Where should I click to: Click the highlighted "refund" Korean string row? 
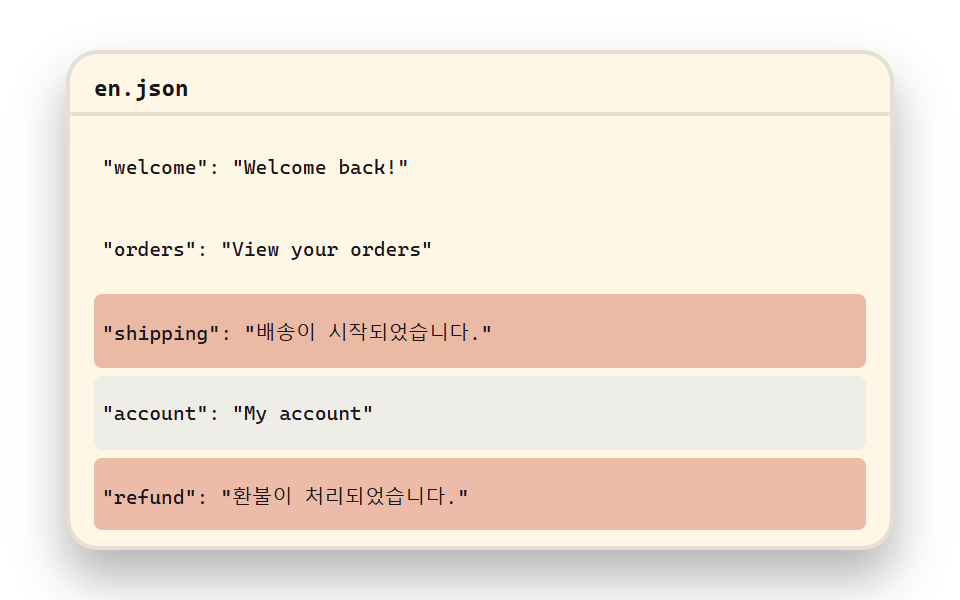click(x=480, y=494)
